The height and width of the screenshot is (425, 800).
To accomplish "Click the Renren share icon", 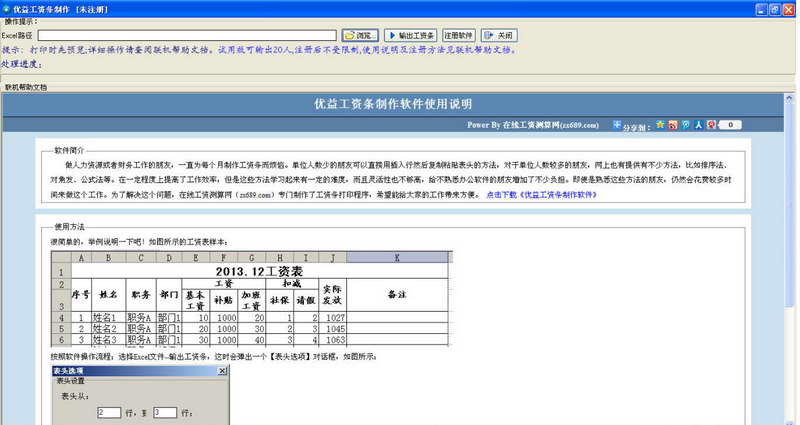I will coord(698,124).
